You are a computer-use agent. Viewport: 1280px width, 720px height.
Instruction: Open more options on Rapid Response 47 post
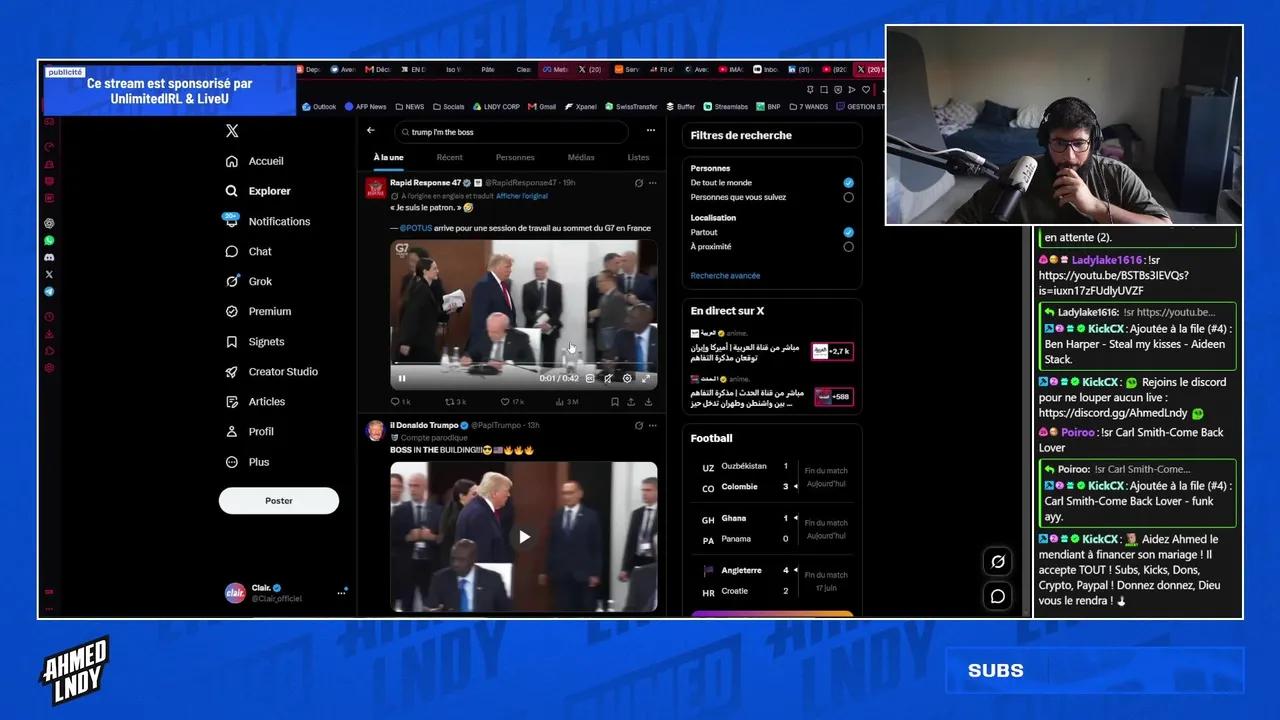653,183
